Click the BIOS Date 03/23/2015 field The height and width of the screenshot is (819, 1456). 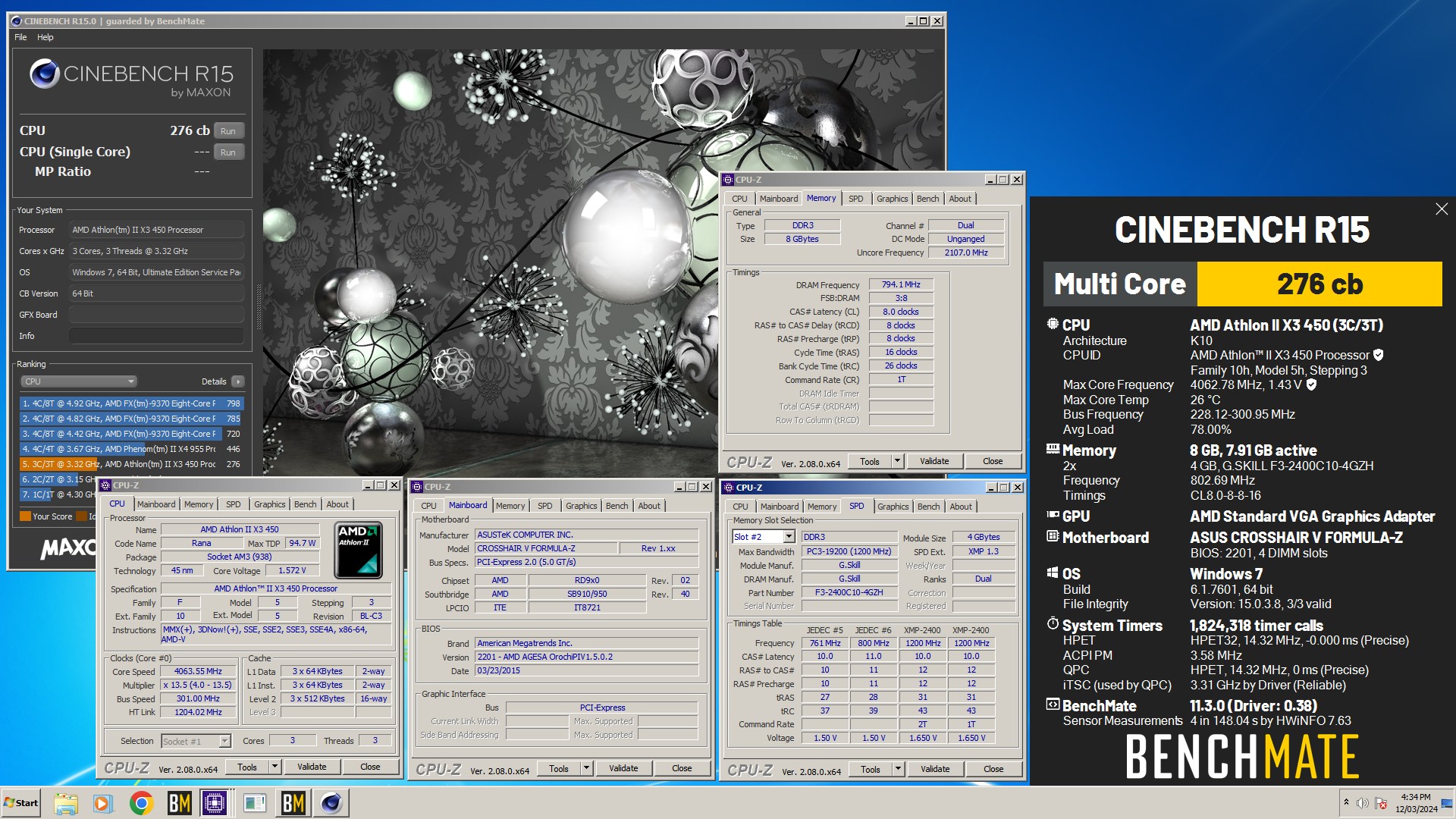(586, 670)
